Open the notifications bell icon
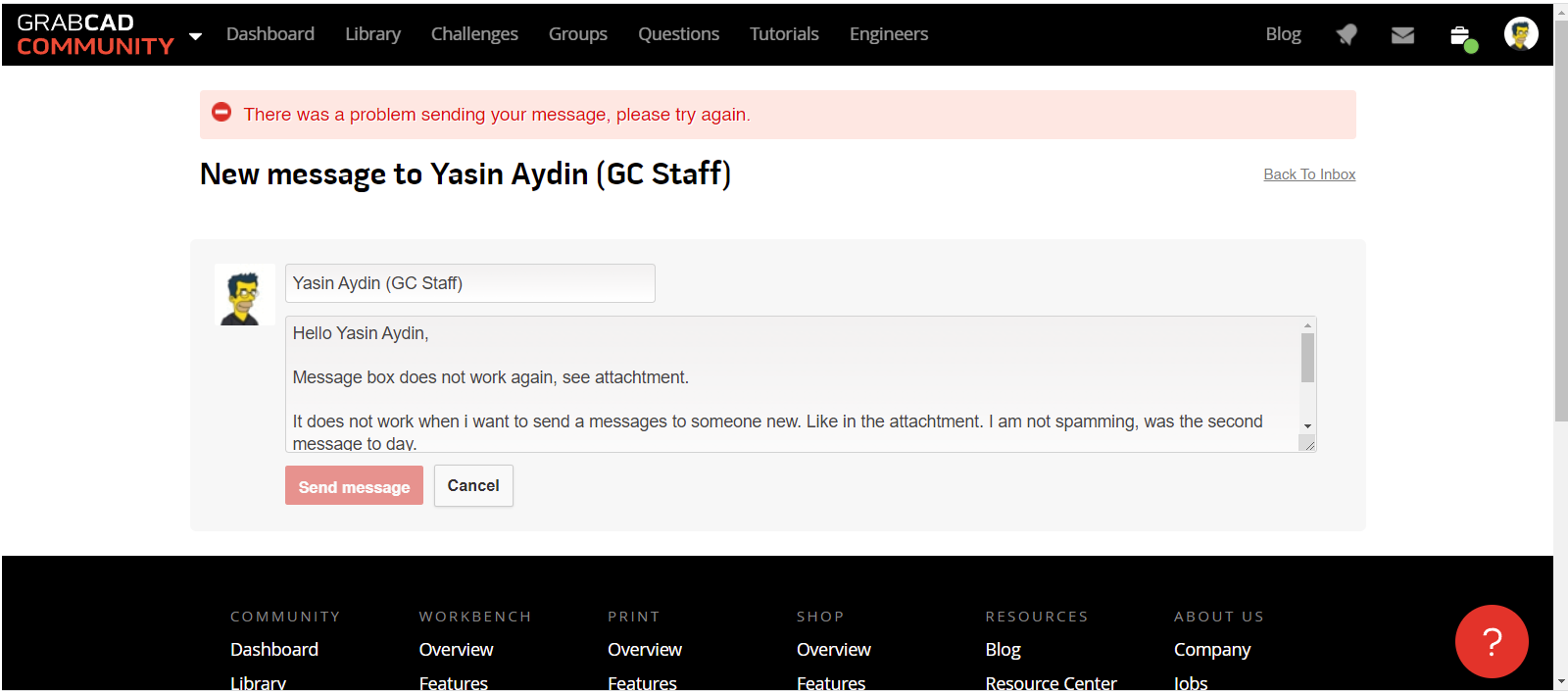Viewport: 1568px width, 693px height. tap(1347, 35)
